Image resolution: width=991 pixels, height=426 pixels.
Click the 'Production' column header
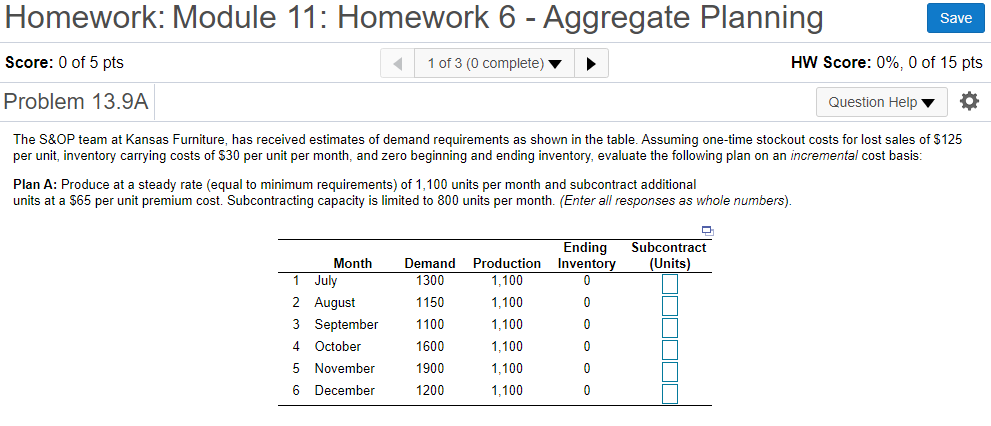507,264
